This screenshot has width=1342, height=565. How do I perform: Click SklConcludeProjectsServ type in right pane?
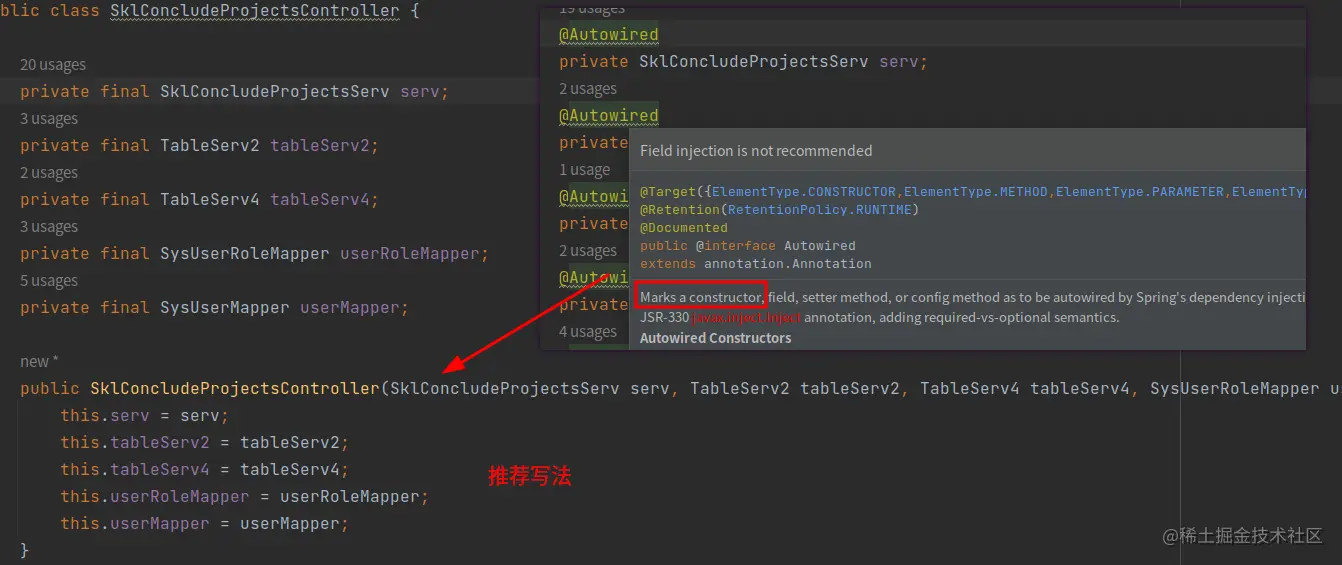pyautogui.click(x=754, y=61)
